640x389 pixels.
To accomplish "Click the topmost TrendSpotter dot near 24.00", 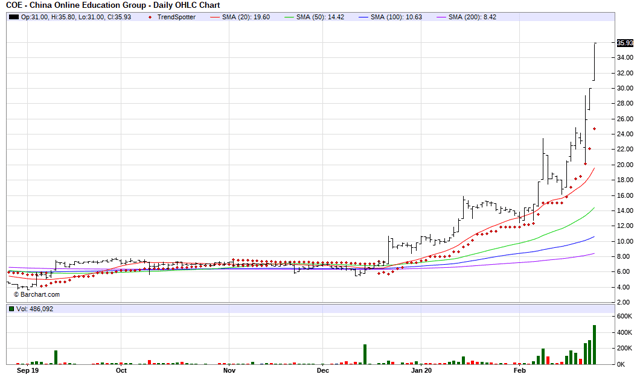I will [x=594, y=129].
